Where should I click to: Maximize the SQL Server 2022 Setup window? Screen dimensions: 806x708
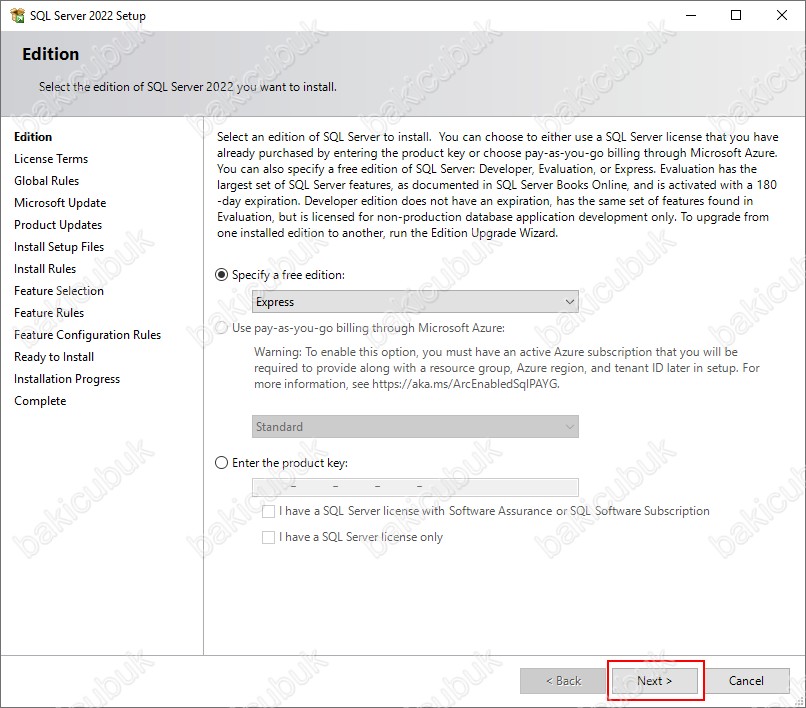(x=736, y=15)
